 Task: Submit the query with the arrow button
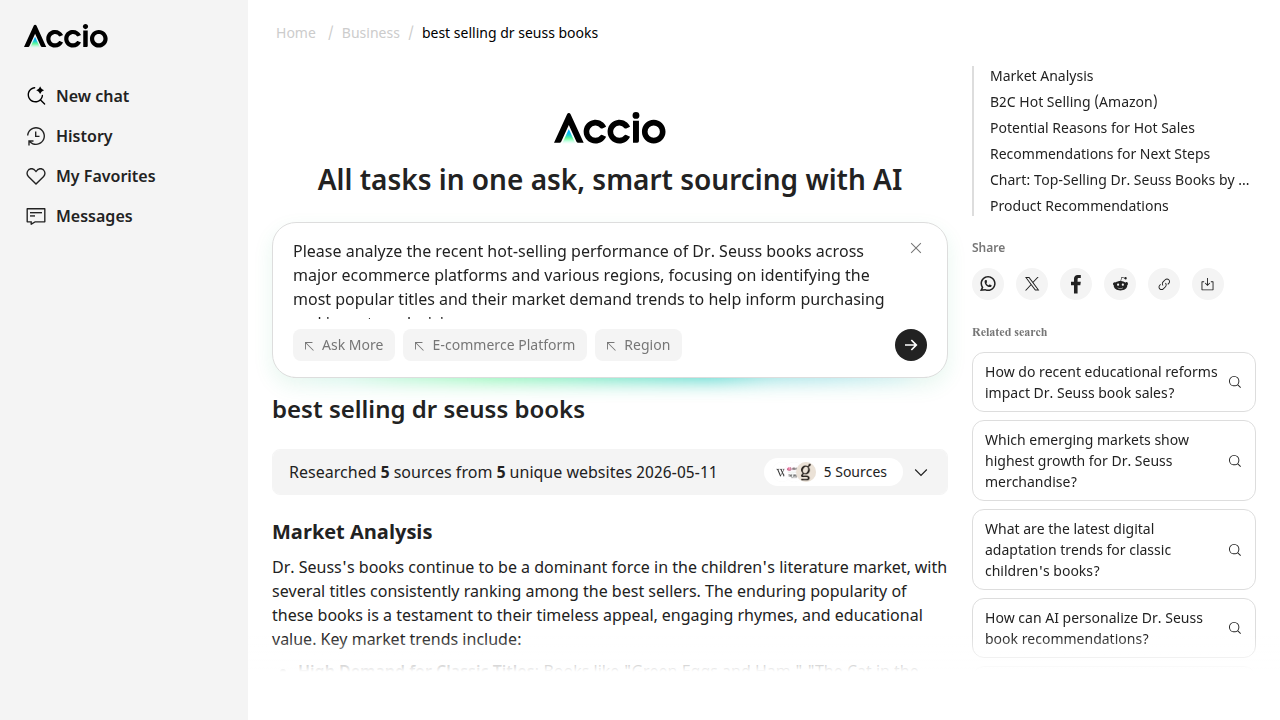[x=911, y=345]
